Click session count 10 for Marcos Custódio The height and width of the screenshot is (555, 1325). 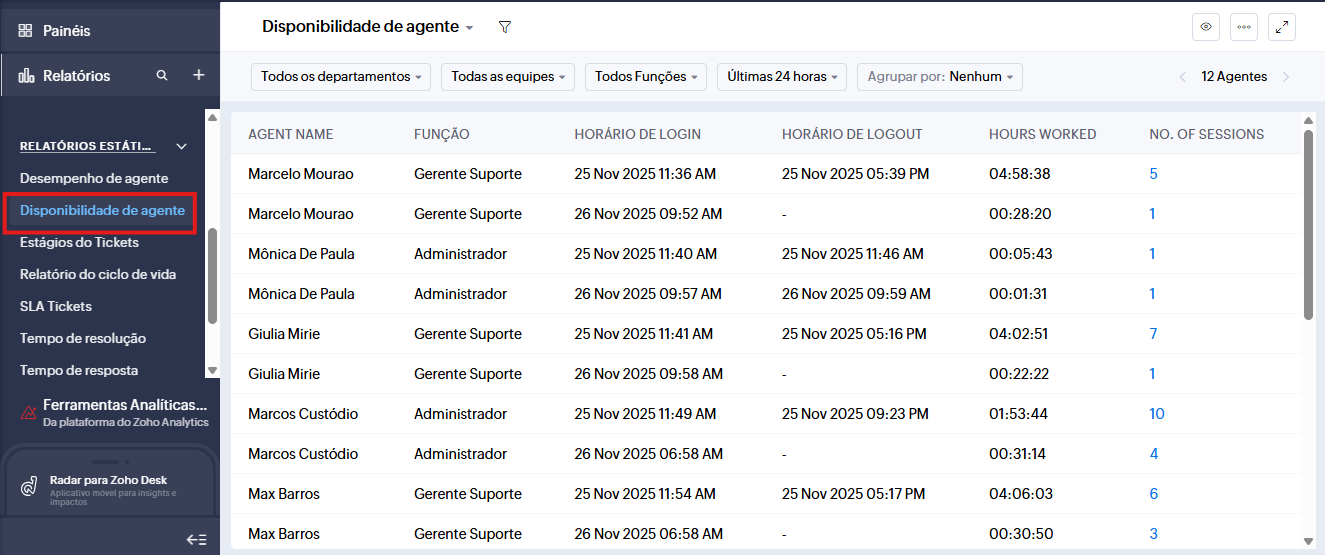coord(1157,414)
